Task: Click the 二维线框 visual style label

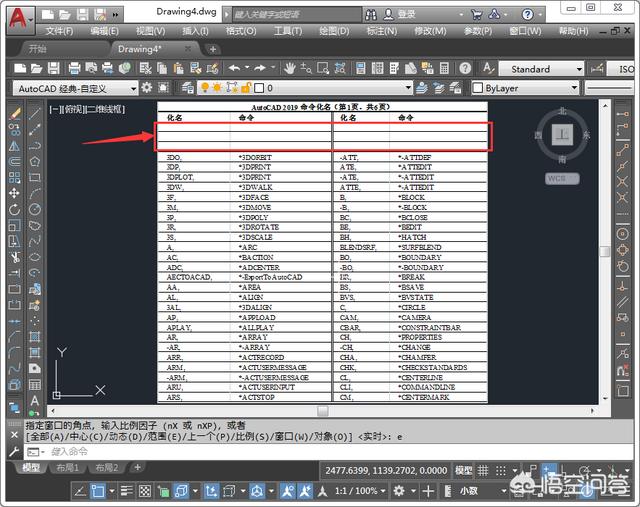Action: 103,109
